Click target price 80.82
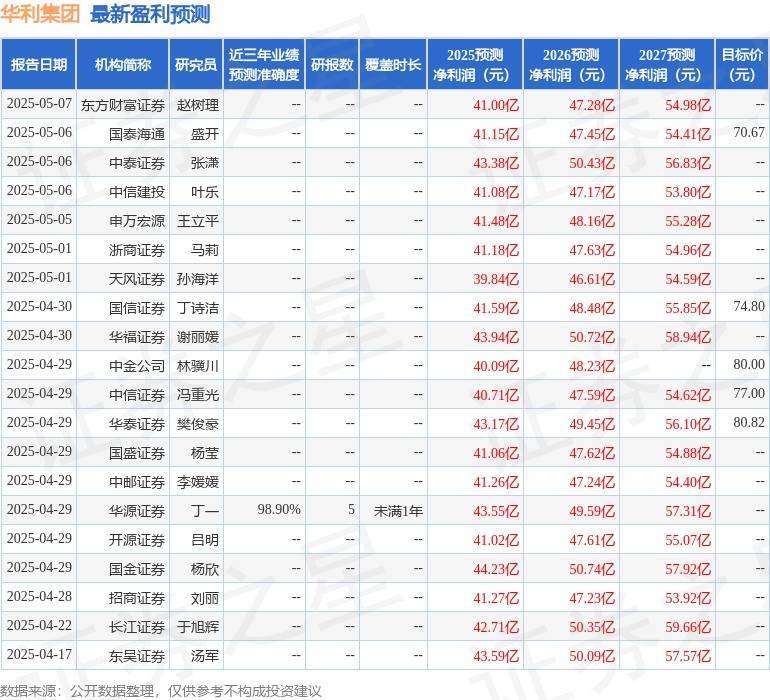Screen dimensions: 770x700 coord(749,422)
